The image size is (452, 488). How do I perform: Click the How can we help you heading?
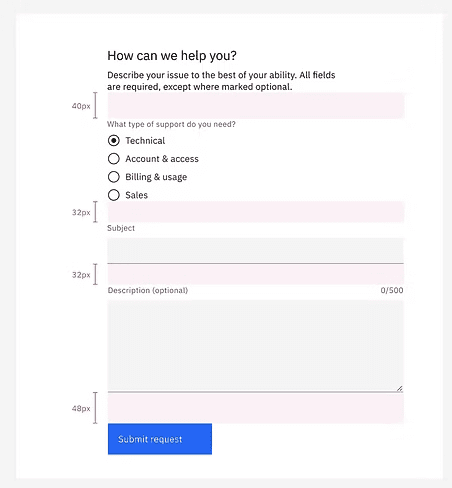click(x=172, y=56)
